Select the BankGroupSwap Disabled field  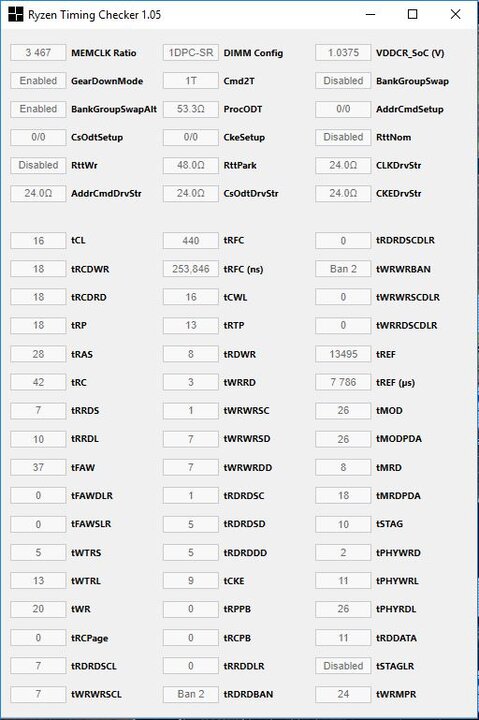(343, 81)
